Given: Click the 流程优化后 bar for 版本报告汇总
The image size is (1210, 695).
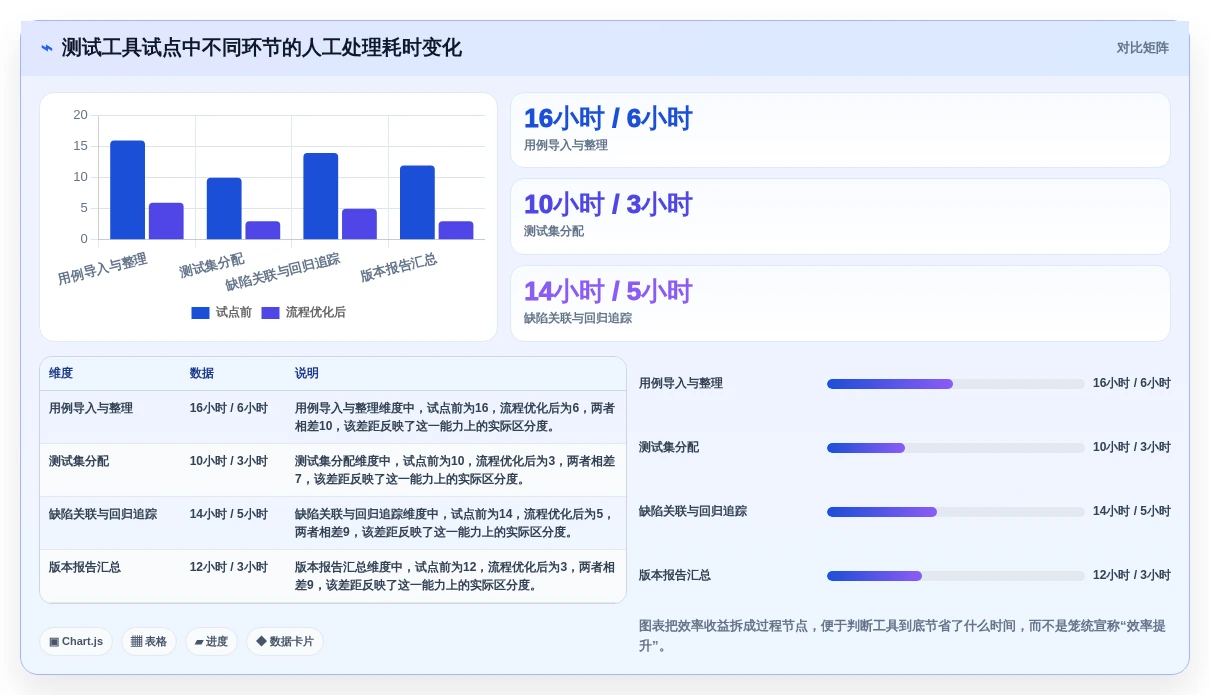Looking at the screenshot, I should point(456,230).
